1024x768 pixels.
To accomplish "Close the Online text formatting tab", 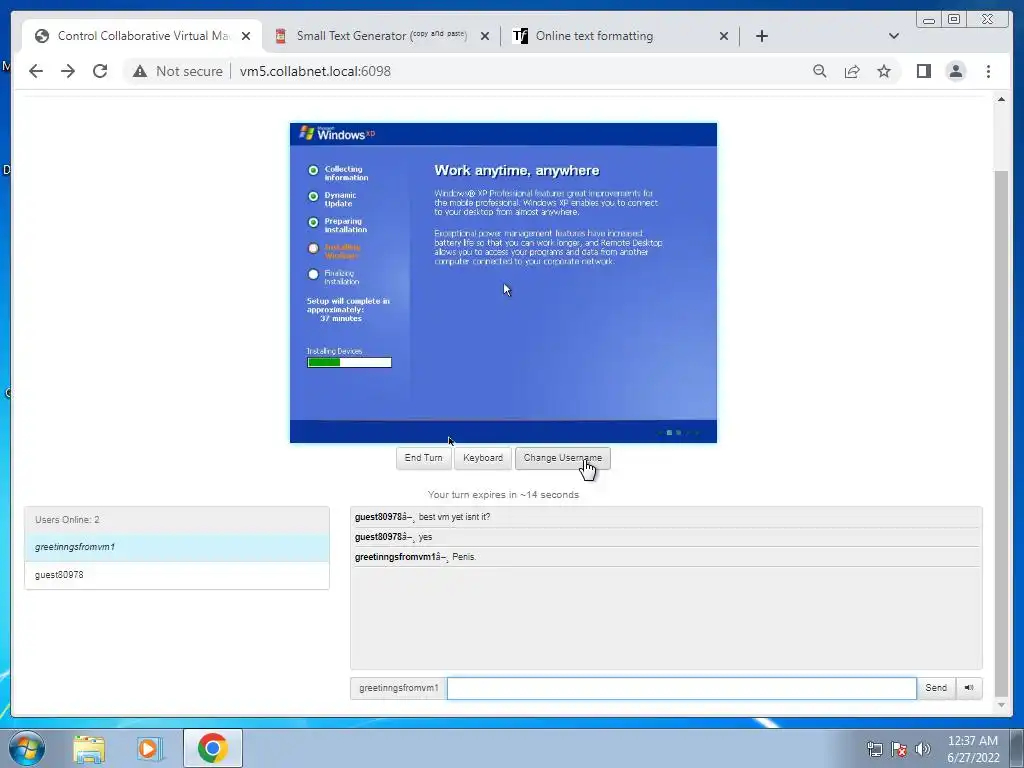I will 724,36.
